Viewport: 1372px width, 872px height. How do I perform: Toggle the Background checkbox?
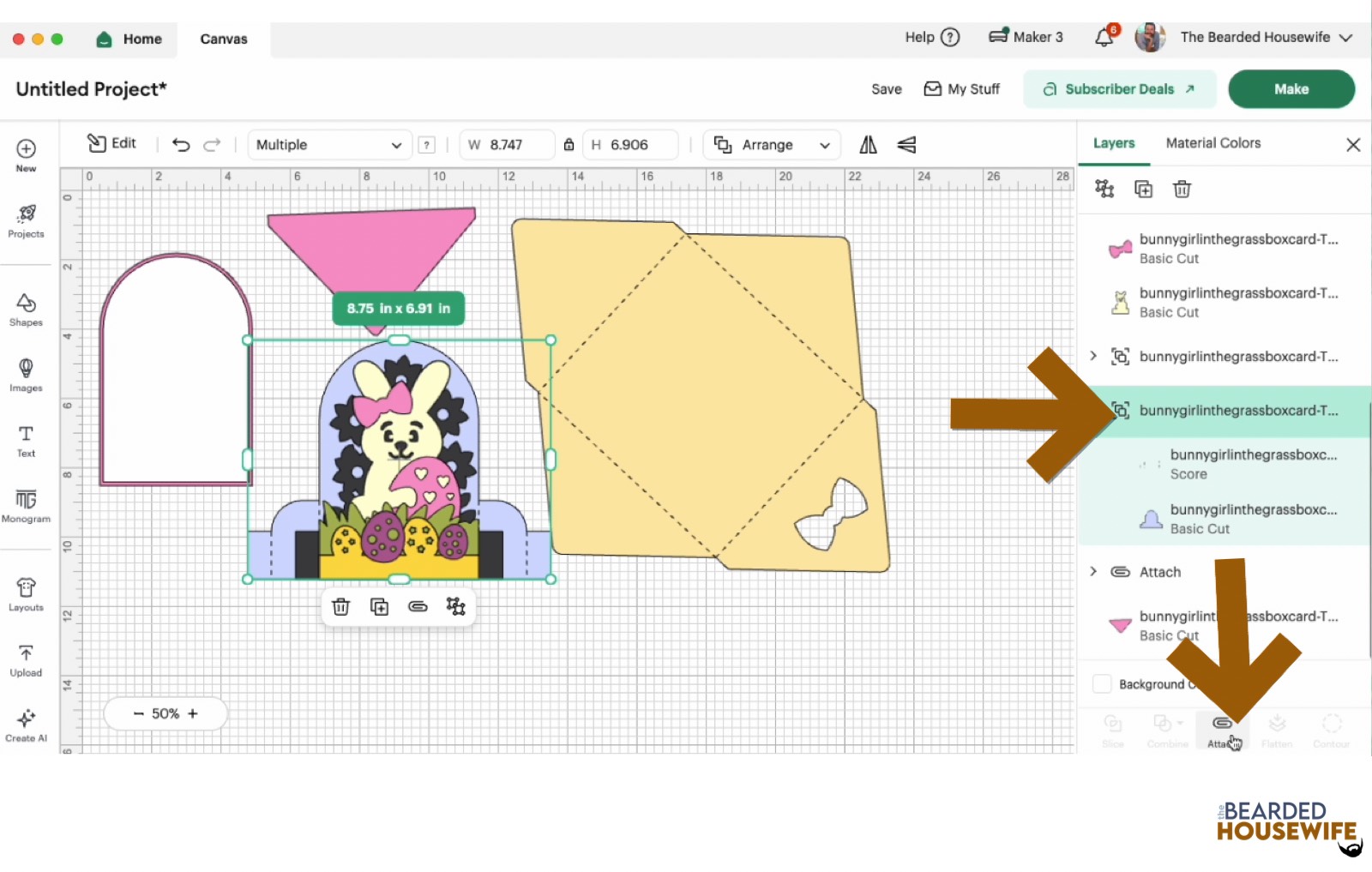[1102, 684]
